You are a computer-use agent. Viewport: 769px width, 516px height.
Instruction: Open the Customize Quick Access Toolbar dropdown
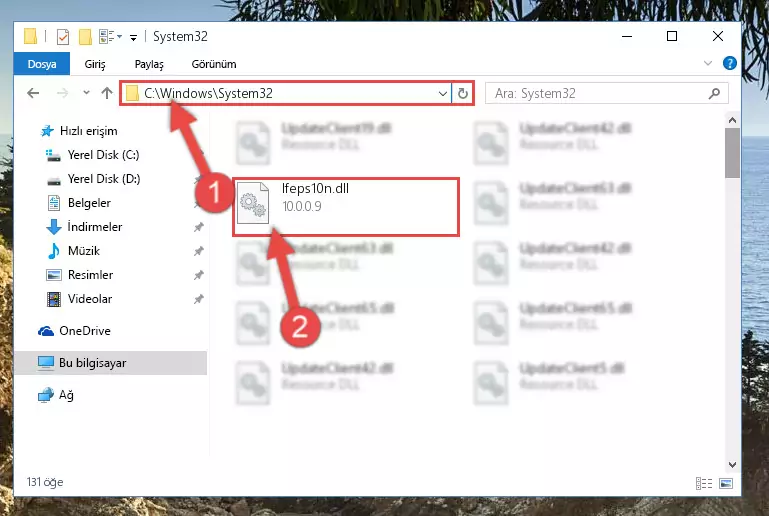[x=133, y=37]
